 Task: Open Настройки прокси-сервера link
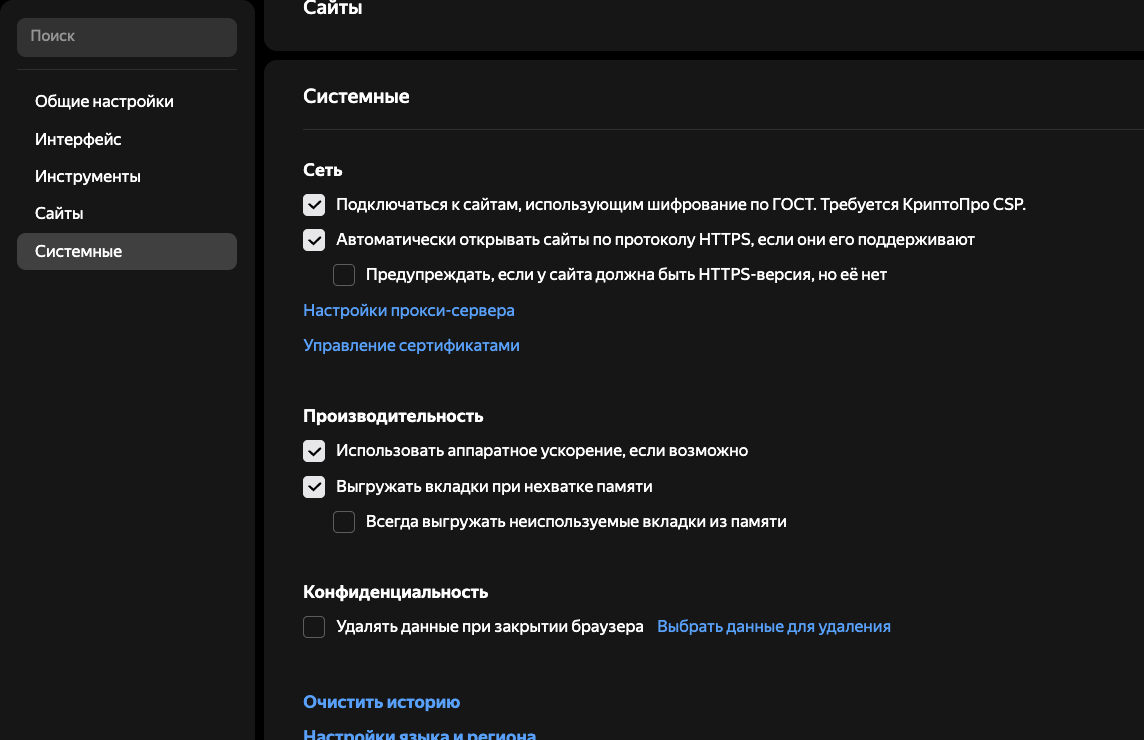(409, 311)
